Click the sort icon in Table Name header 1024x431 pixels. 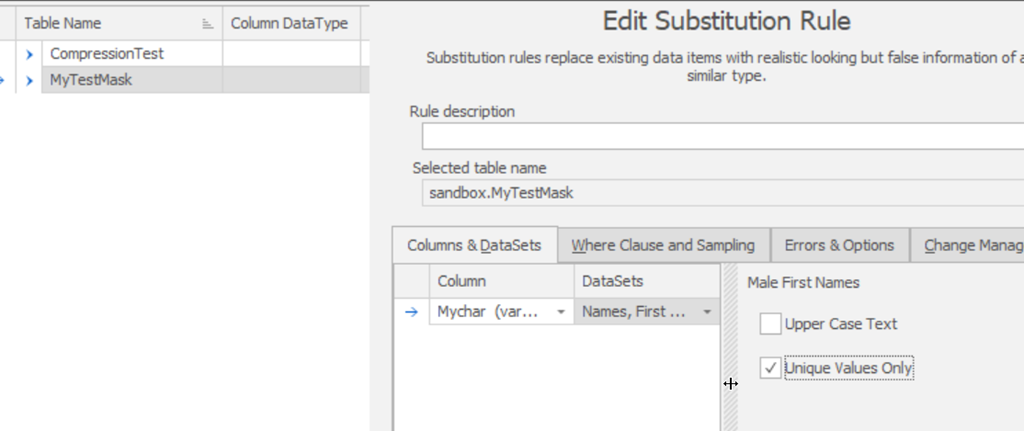click(207, 23)
